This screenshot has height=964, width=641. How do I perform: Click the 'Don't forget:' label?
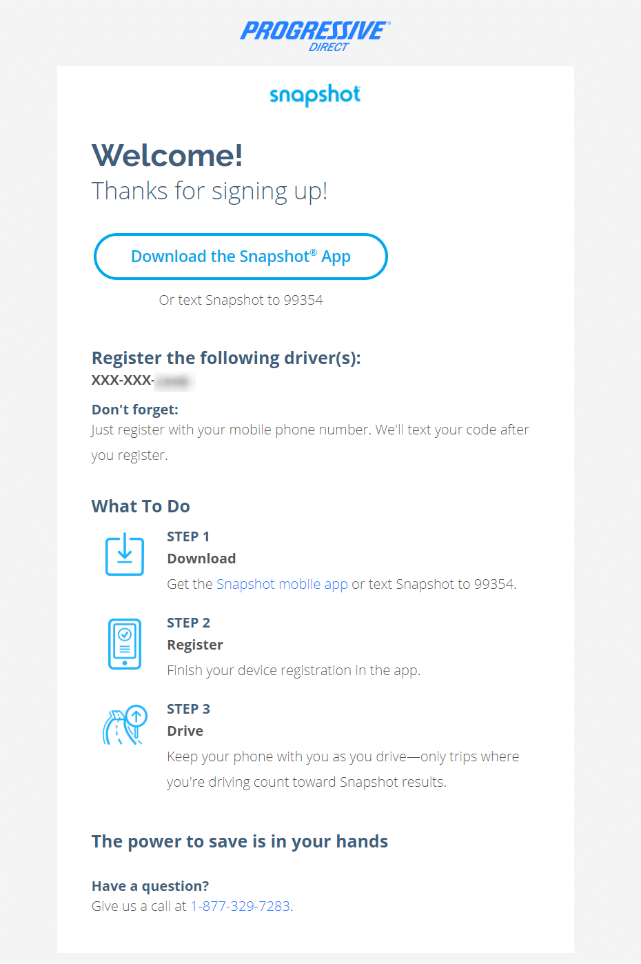coord(134,409)
